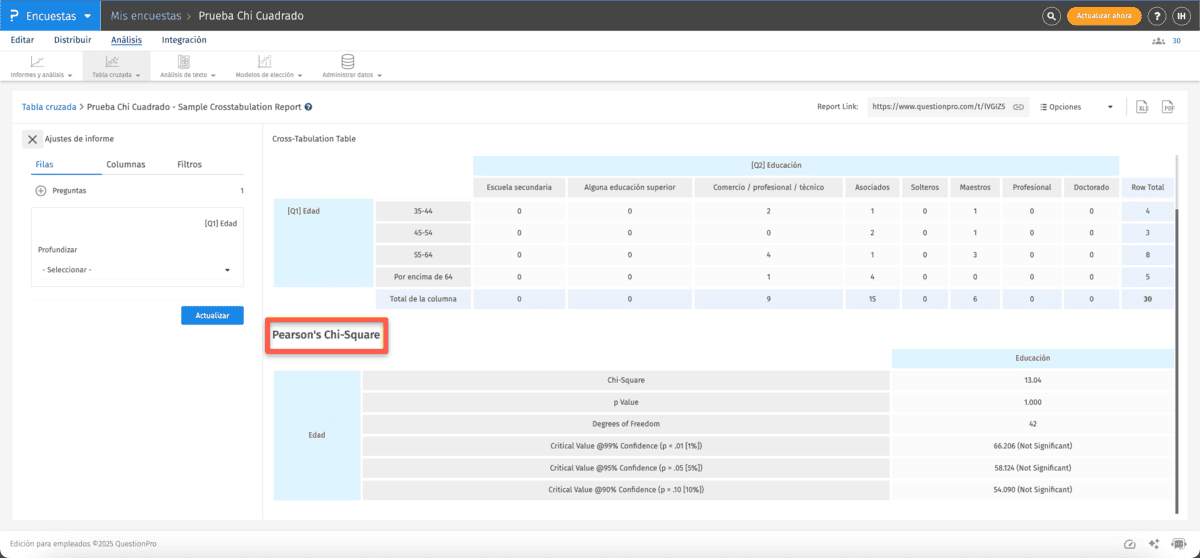Close the Ajustes de informe panel

(x=32, y=140)
